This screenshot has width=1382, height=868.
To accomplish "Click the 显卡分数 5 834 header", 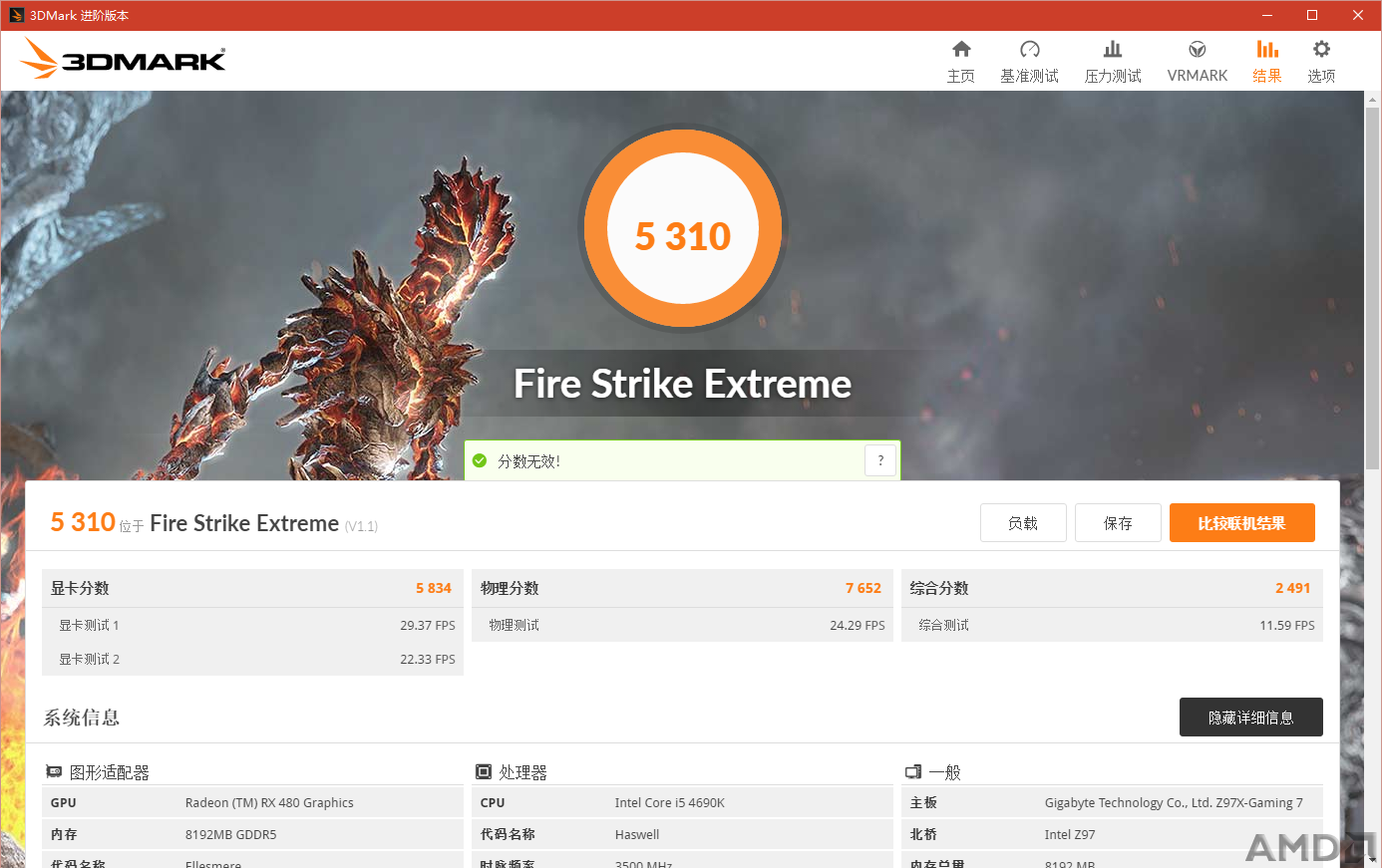I will coord(252,588).
